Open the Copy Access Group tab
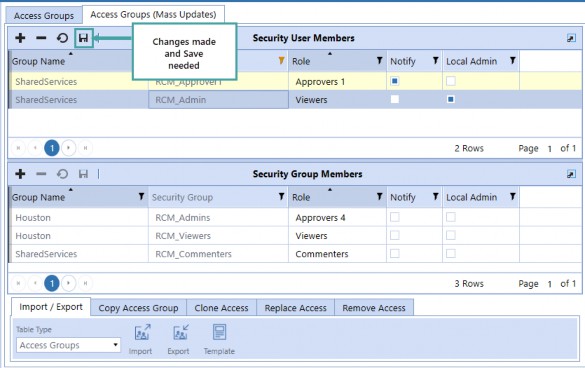The width and height of the screenshot is (585, 368). point(138,308)
